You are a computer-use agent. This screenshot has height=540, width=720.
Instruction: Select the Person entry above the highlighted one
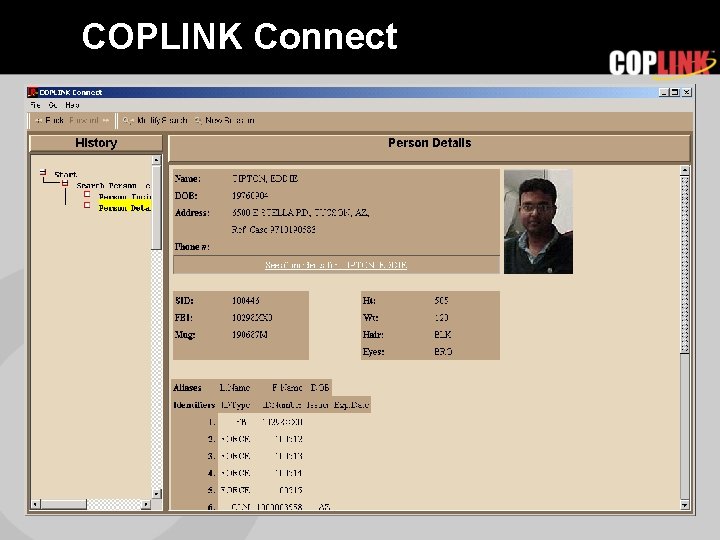tap(125, 197)
